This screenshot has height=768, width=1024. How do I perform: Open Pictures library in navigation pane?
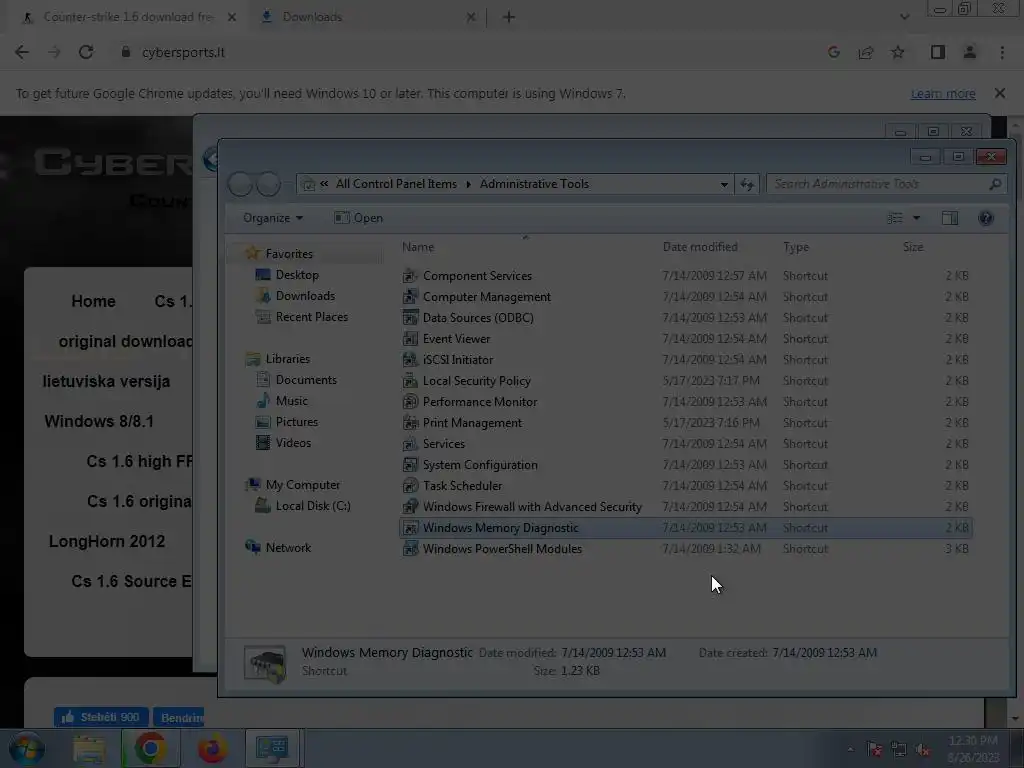pyautogui.click(x=296, y=422)
